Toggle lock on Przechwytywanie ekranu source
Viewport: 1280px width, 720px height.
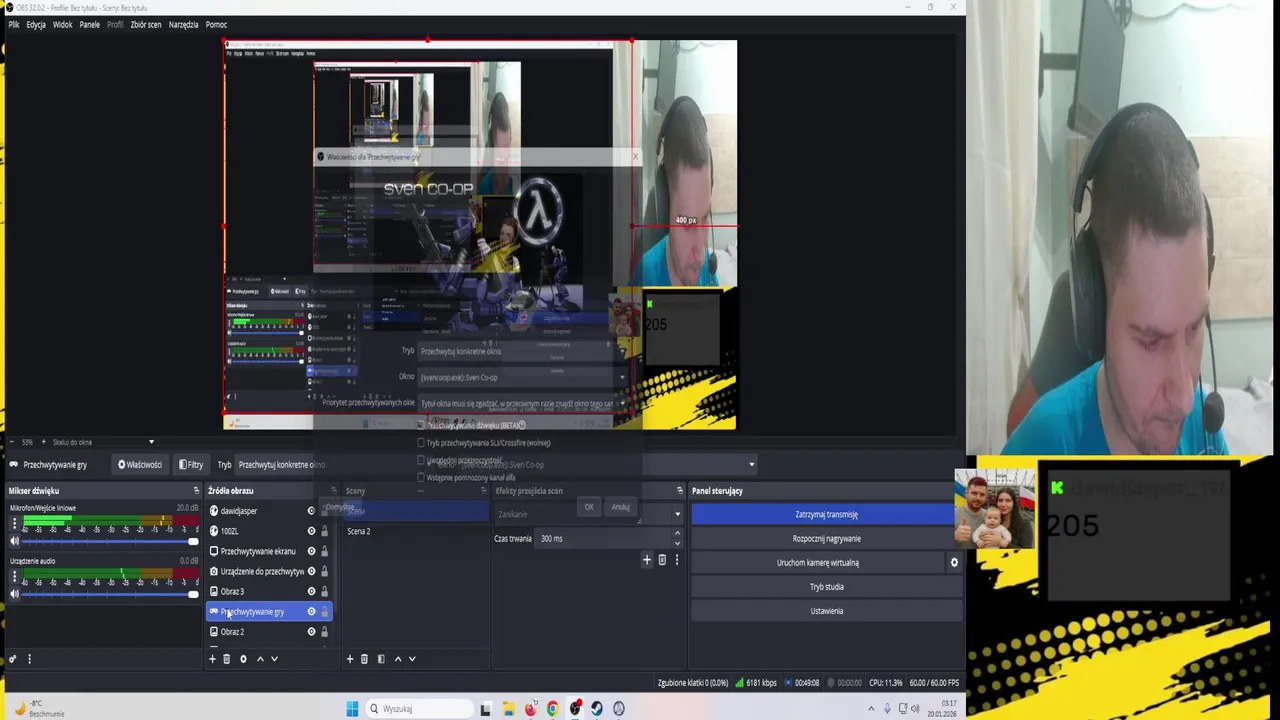[x=324, y=551]
